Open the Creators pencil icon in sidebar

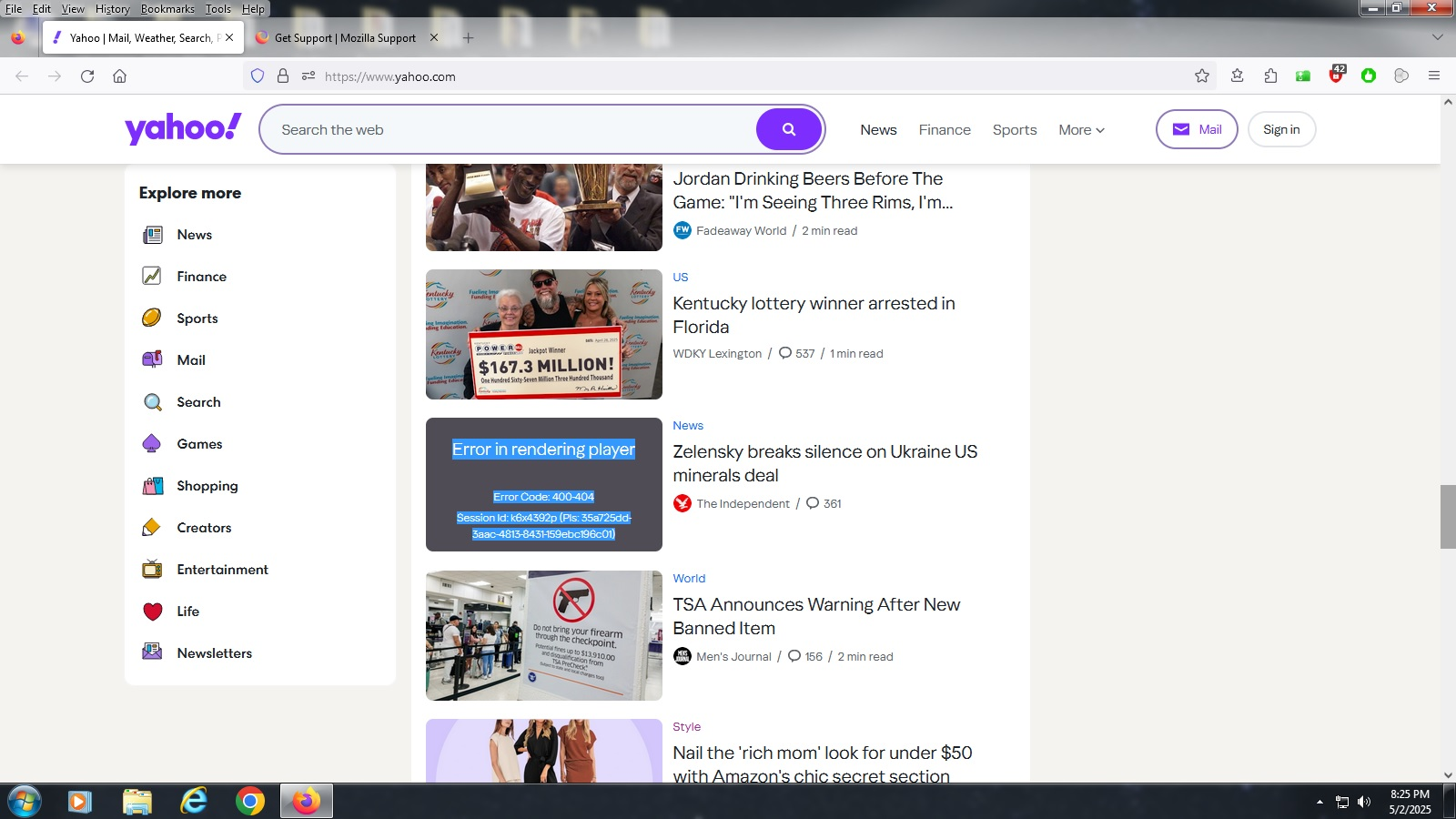(152, 528)
